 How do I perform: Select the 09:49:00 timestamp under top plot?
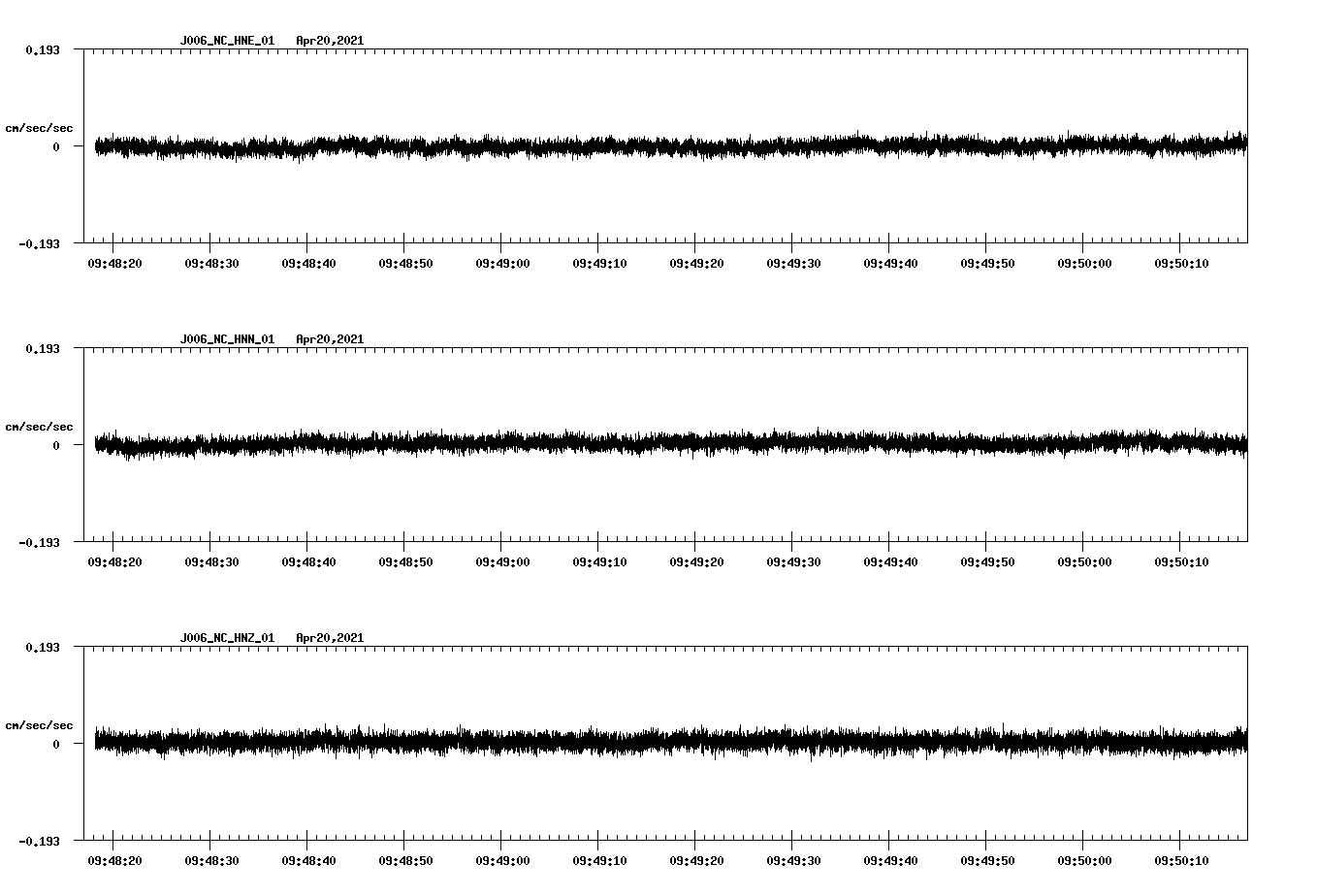[x=500, y=261]
